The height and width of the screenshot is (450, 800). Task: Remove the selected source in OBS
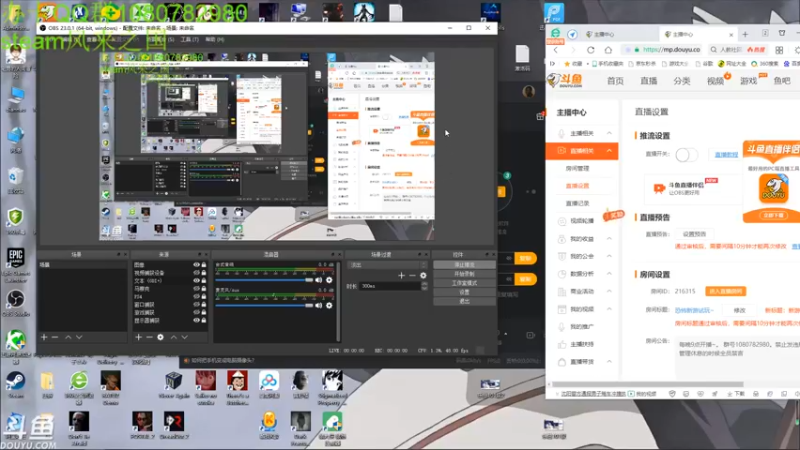pos(149,337)
